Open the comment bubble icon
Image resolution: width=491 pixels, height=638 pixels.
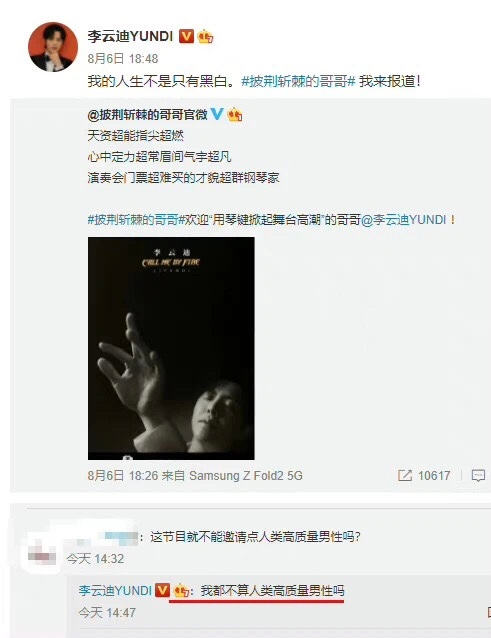(478, 475)
